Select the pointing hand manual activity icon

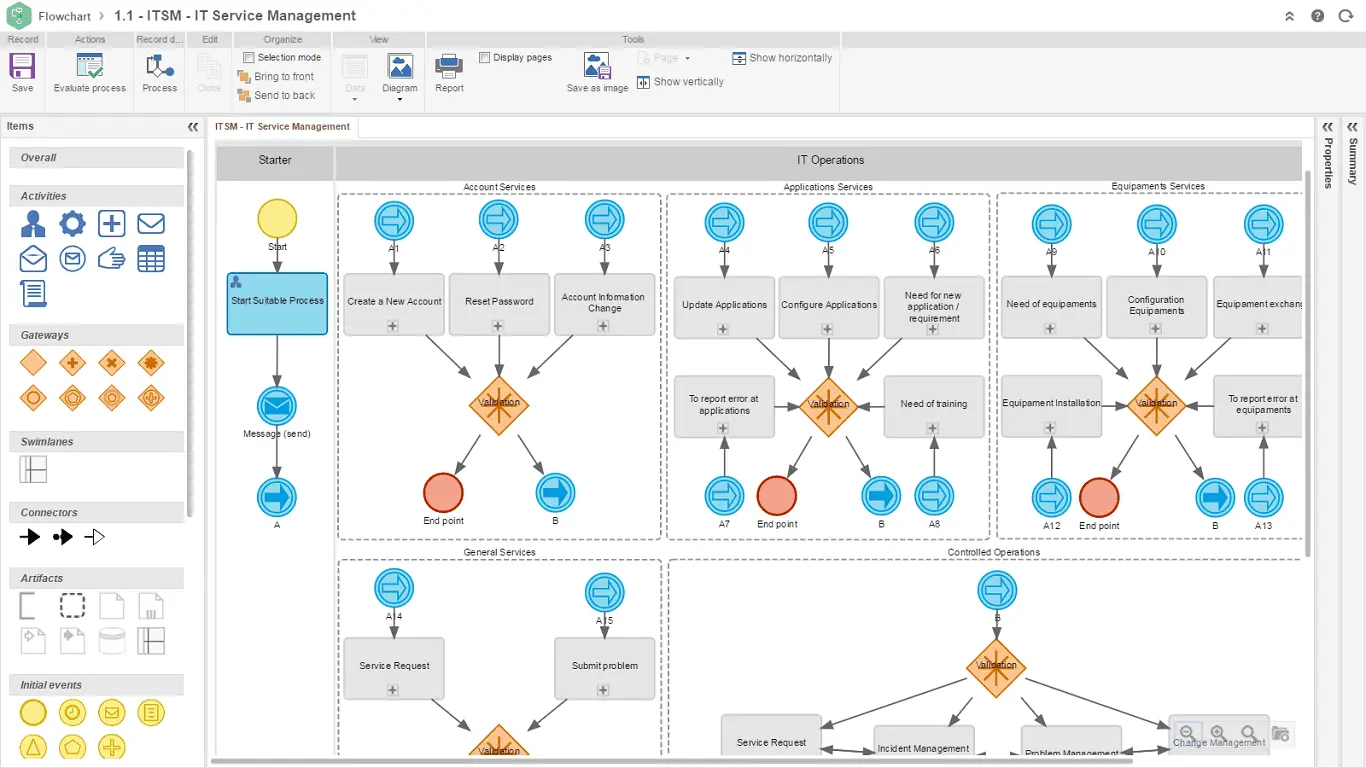112,259
